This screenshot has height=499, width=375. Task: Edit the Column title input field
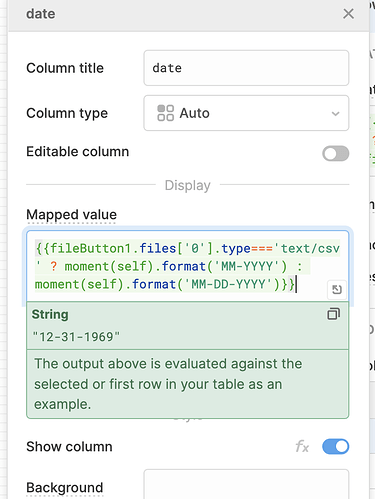pyautogui.click(x=246, y=68)
